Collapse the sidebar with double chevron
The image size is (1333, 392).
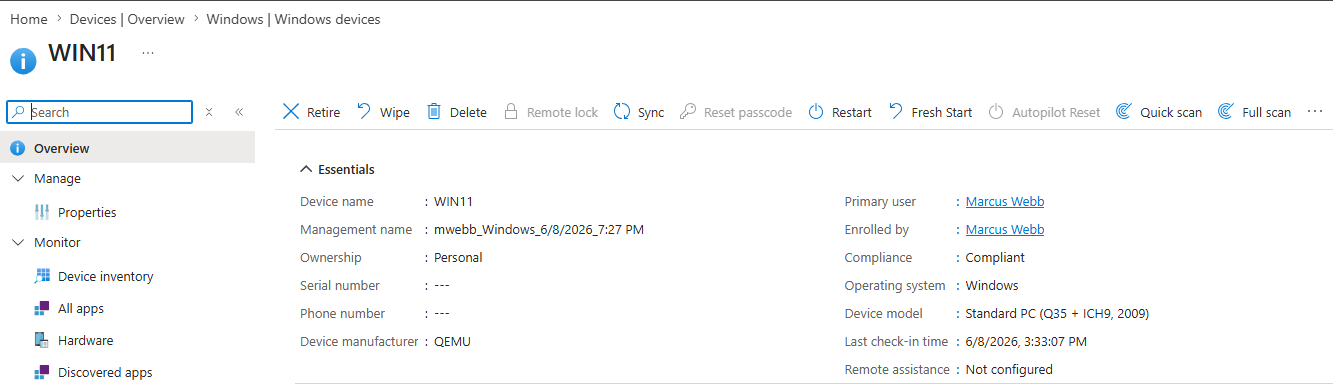239,112
